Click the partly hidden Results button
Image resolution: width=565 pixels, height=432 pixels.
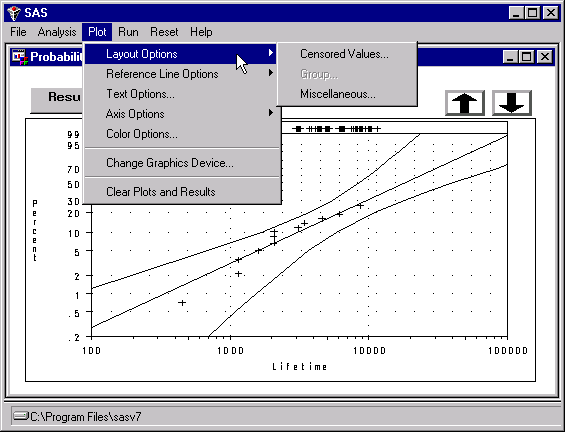57,101
